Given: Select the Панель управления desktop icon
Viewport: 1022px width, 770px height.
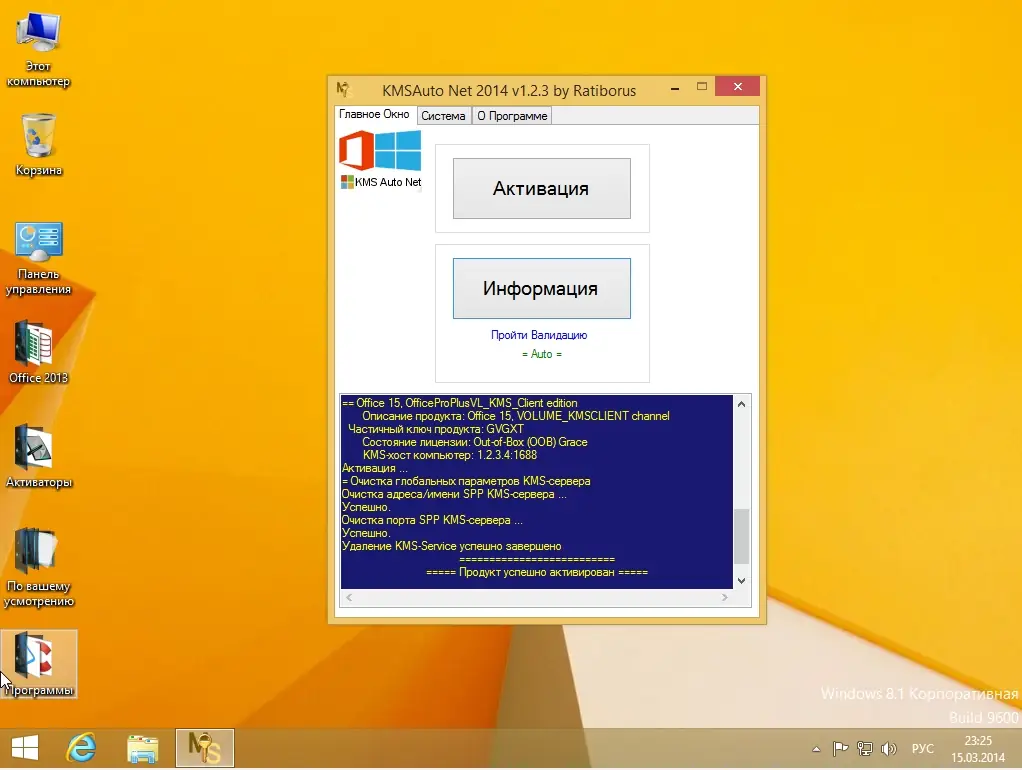Looking at the screenshot, I should coord(38,258).
